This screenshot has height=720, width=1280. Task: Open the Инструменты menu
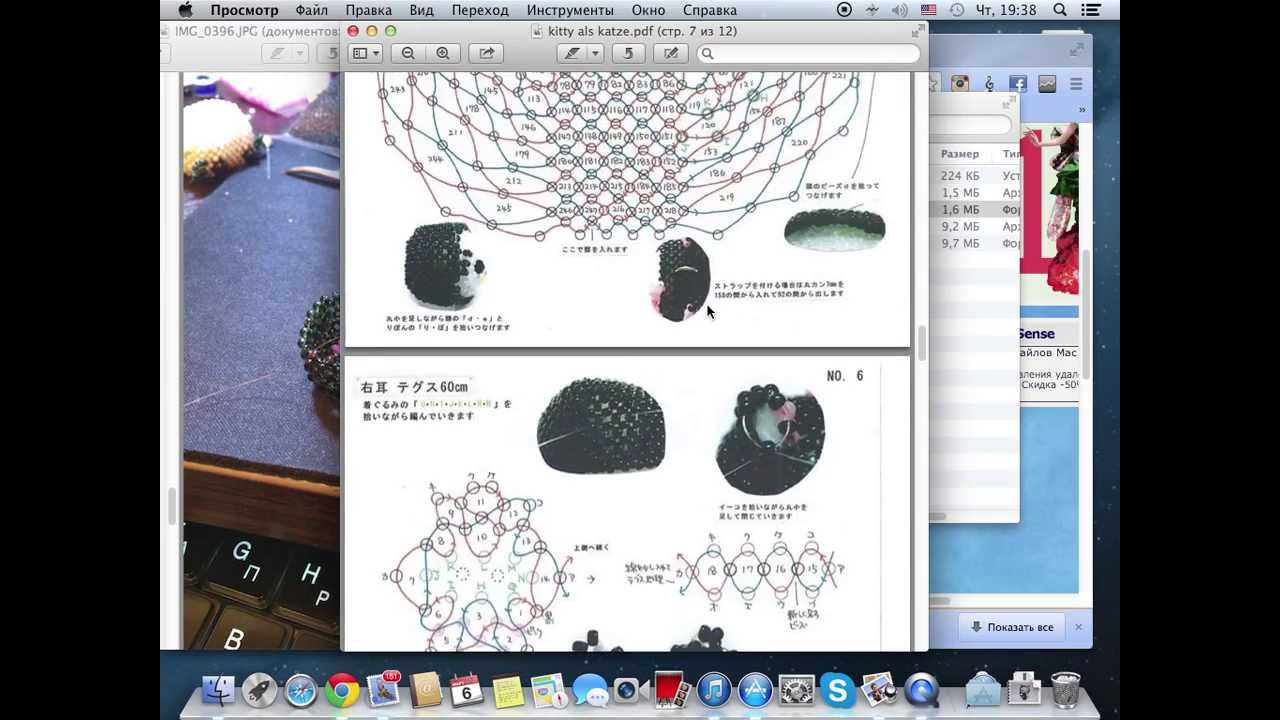click(x=570, y=10)
